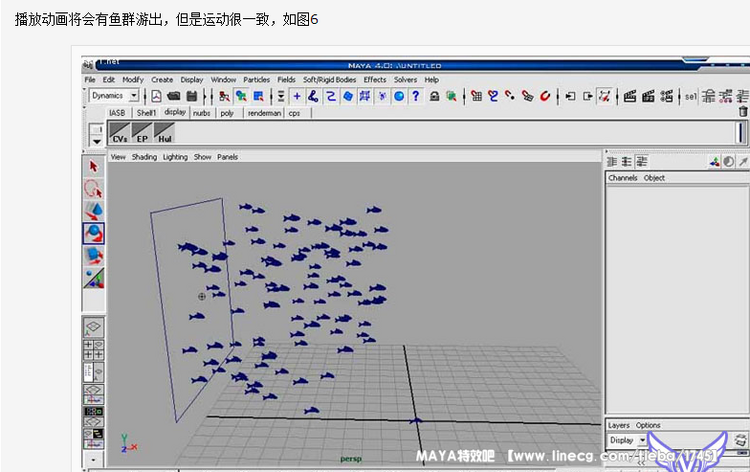Open the Soft/Rigid Bodies menu

pos(330,80)
